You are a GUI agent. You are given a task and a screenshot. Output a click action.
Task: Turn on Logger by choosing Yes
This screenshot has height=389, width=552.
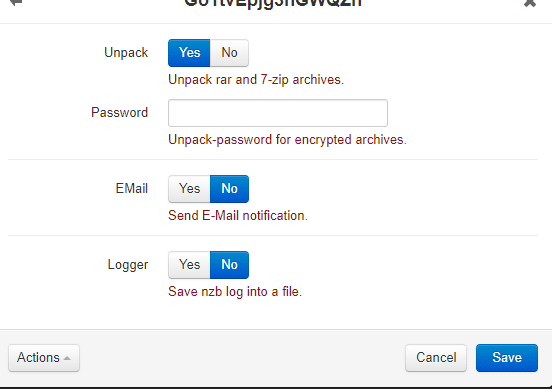pyautogui.click(x=189, y=265)
